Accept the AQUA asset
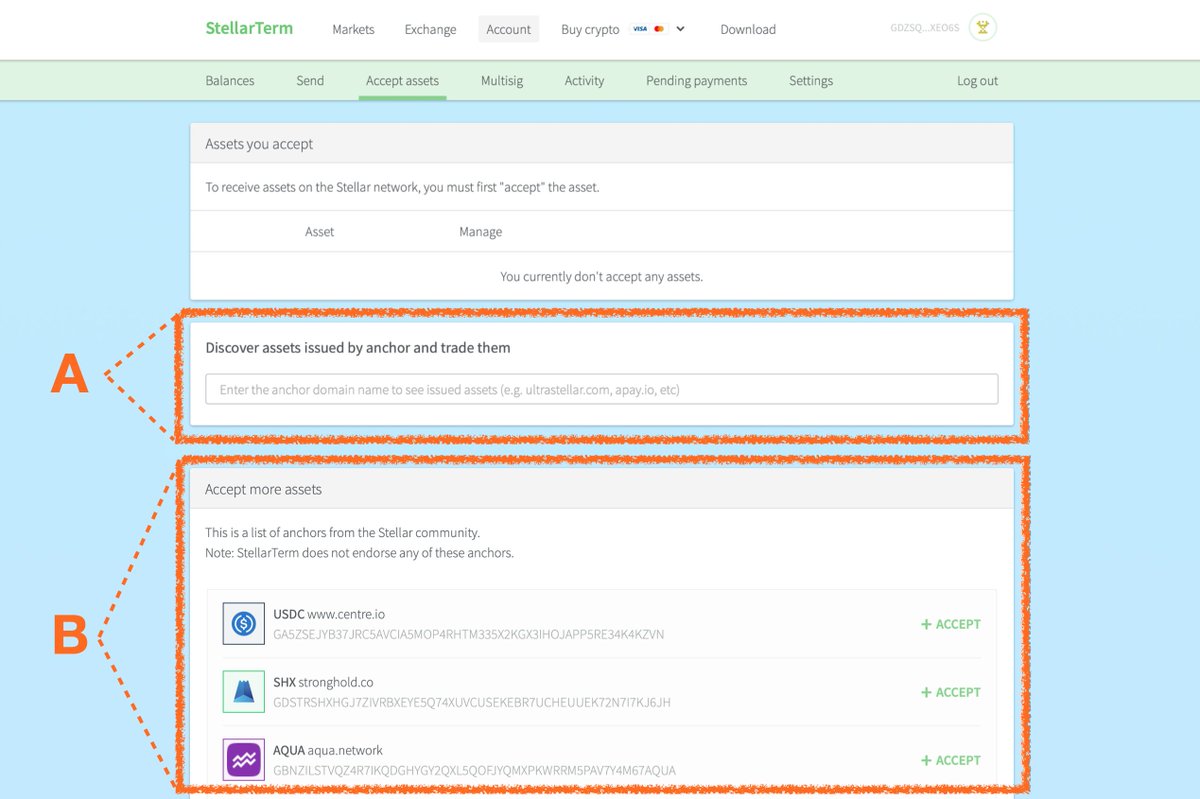1200x799 pixels. pos(951,760)
